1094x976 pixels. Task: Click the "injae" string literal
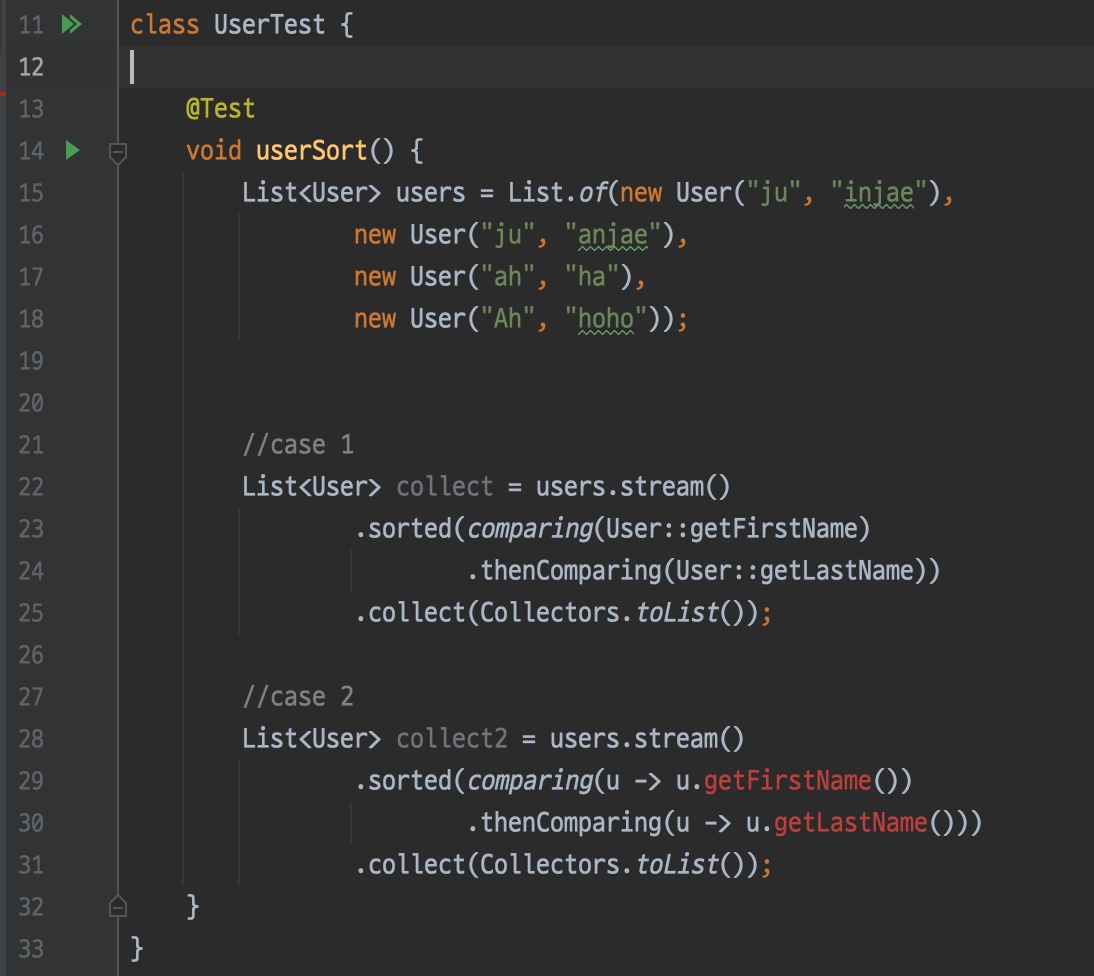coord(878,193)
